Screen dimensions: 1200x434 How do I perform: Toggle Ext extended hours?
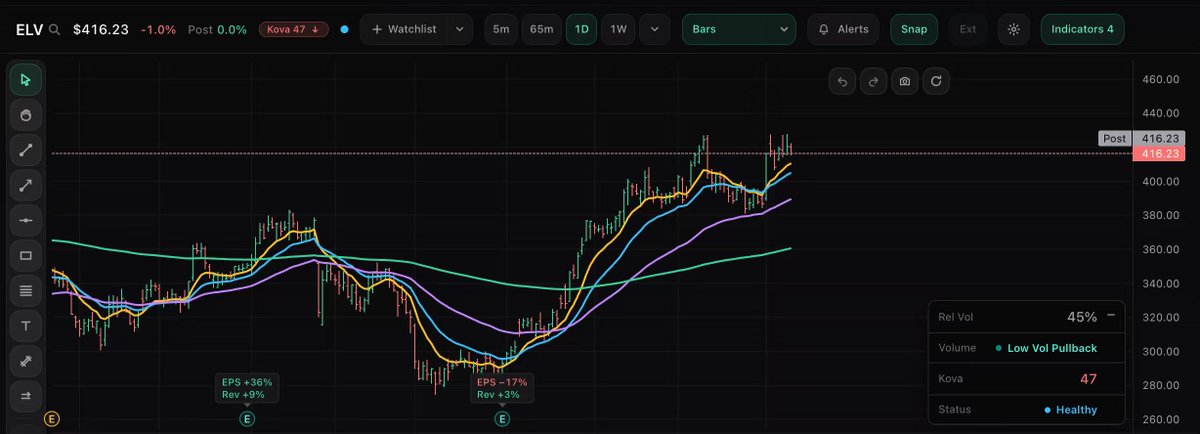pos(967,29)
